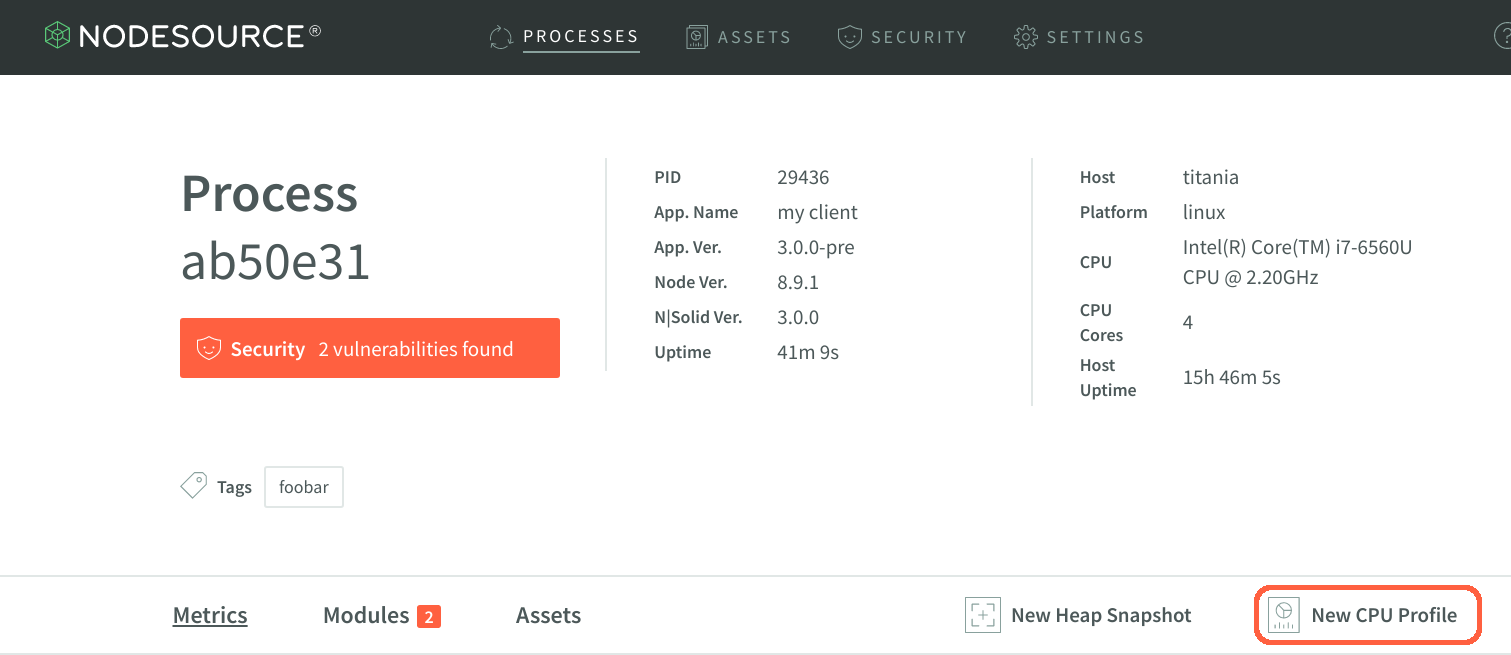Go to the SETTINGS navigation item
The height and width of the screenshot is (655, 1511).
[1095, 37]
